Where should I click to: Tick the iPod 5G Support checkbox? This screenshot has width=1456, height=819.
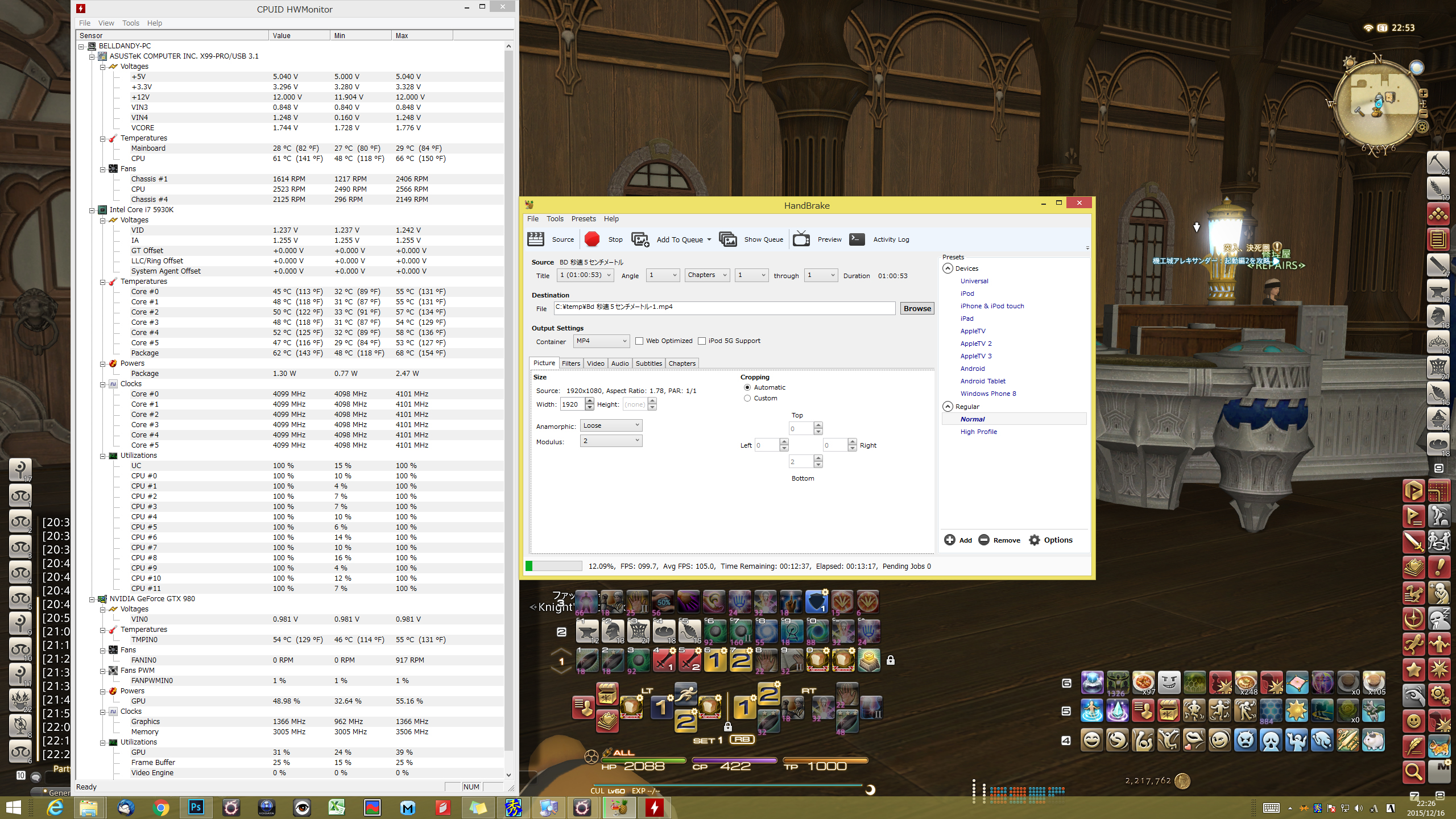click(702, 341)
